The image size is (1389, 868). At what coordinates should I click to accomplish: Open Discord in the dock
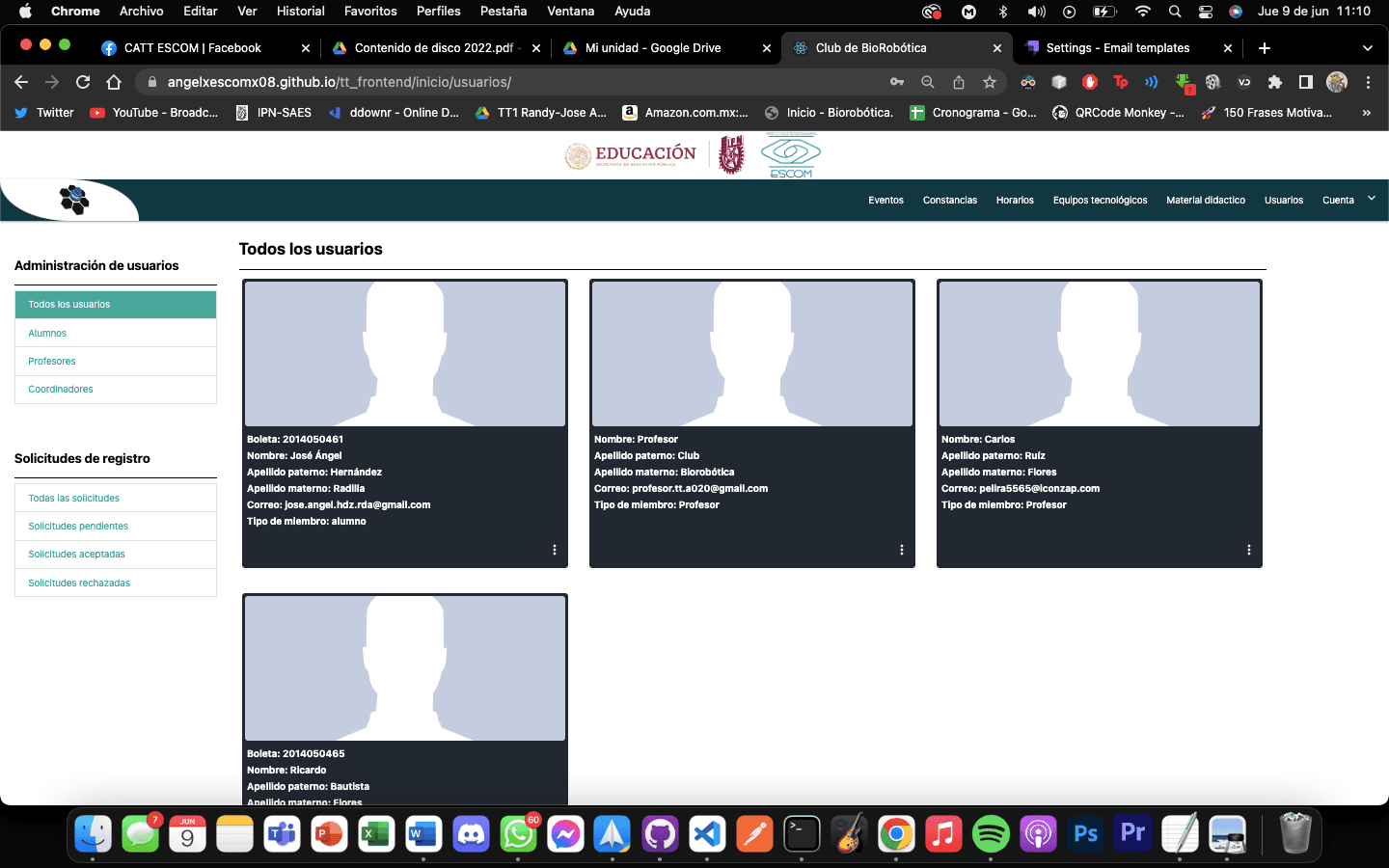coord(471,834)
